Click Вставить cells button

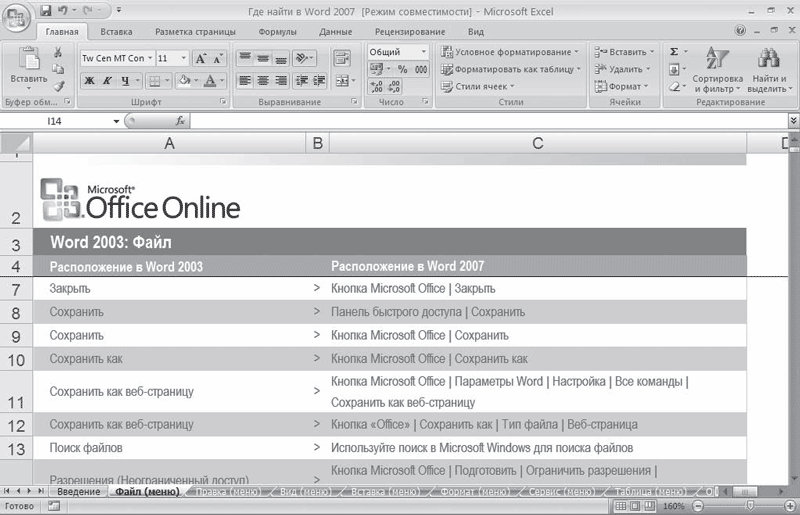pyautogui.click(x=623, y=52)
